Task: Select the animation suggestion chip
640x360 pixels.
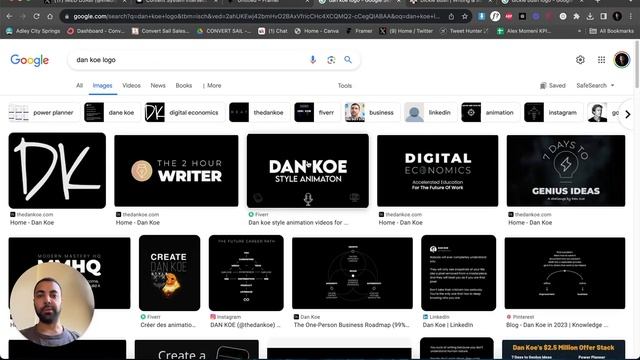Action: point(490,112)
